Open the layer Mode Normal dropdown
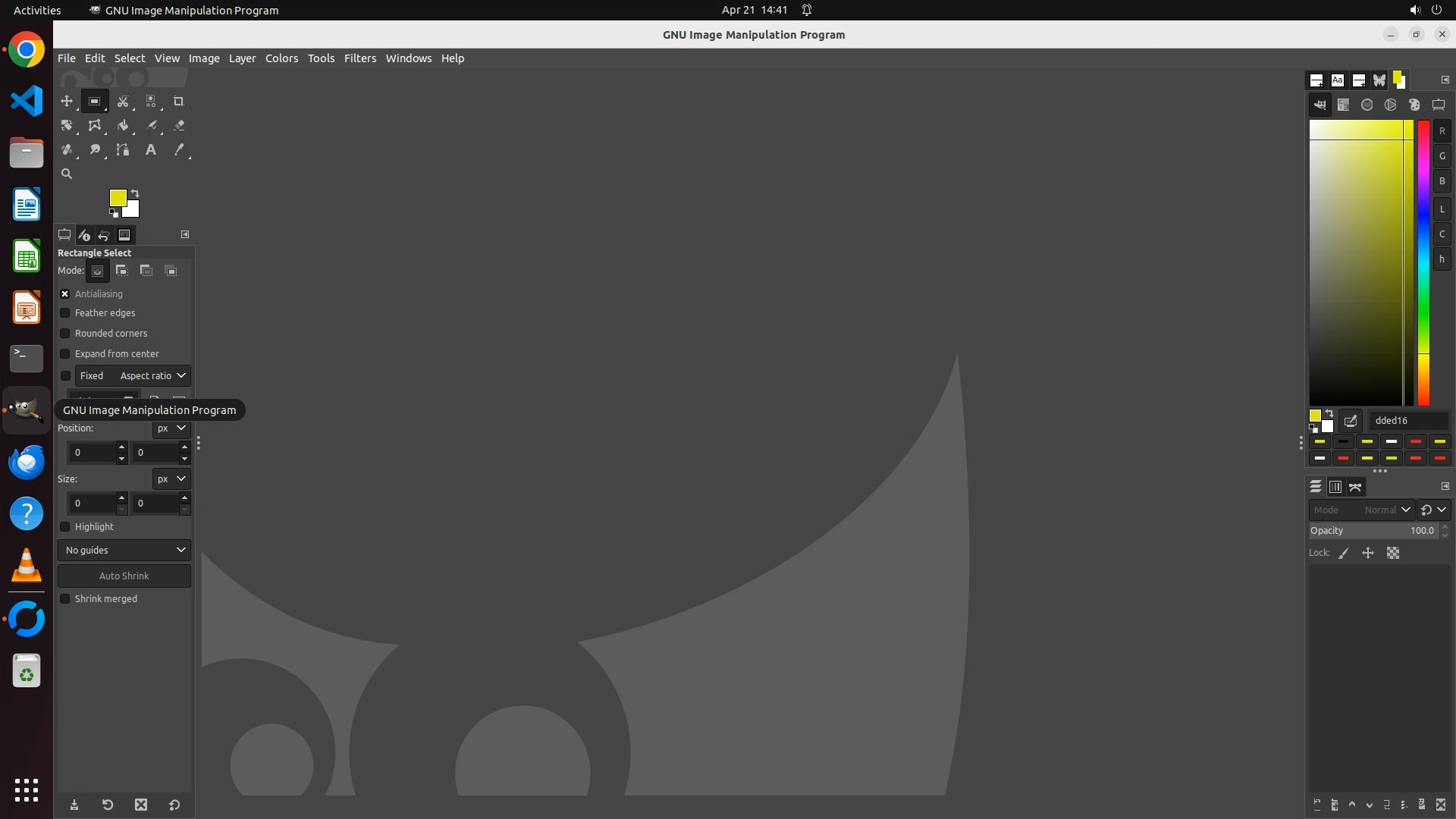This screenshot has height=819, width=1456. pos(1361,510)
